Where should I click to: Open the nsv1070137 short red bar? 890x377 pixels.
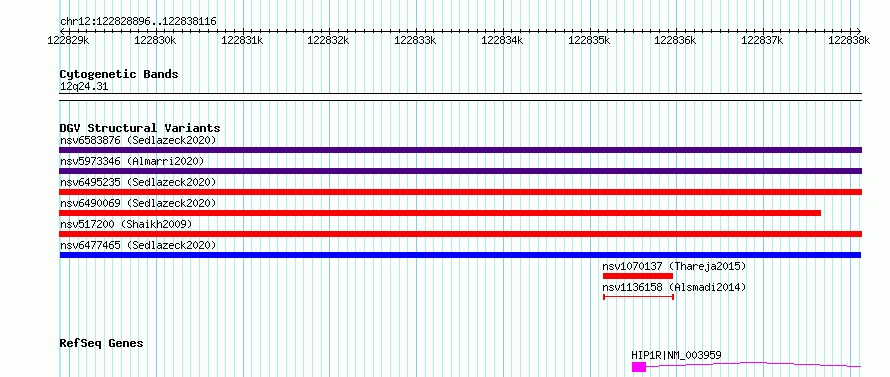(638, 276)
